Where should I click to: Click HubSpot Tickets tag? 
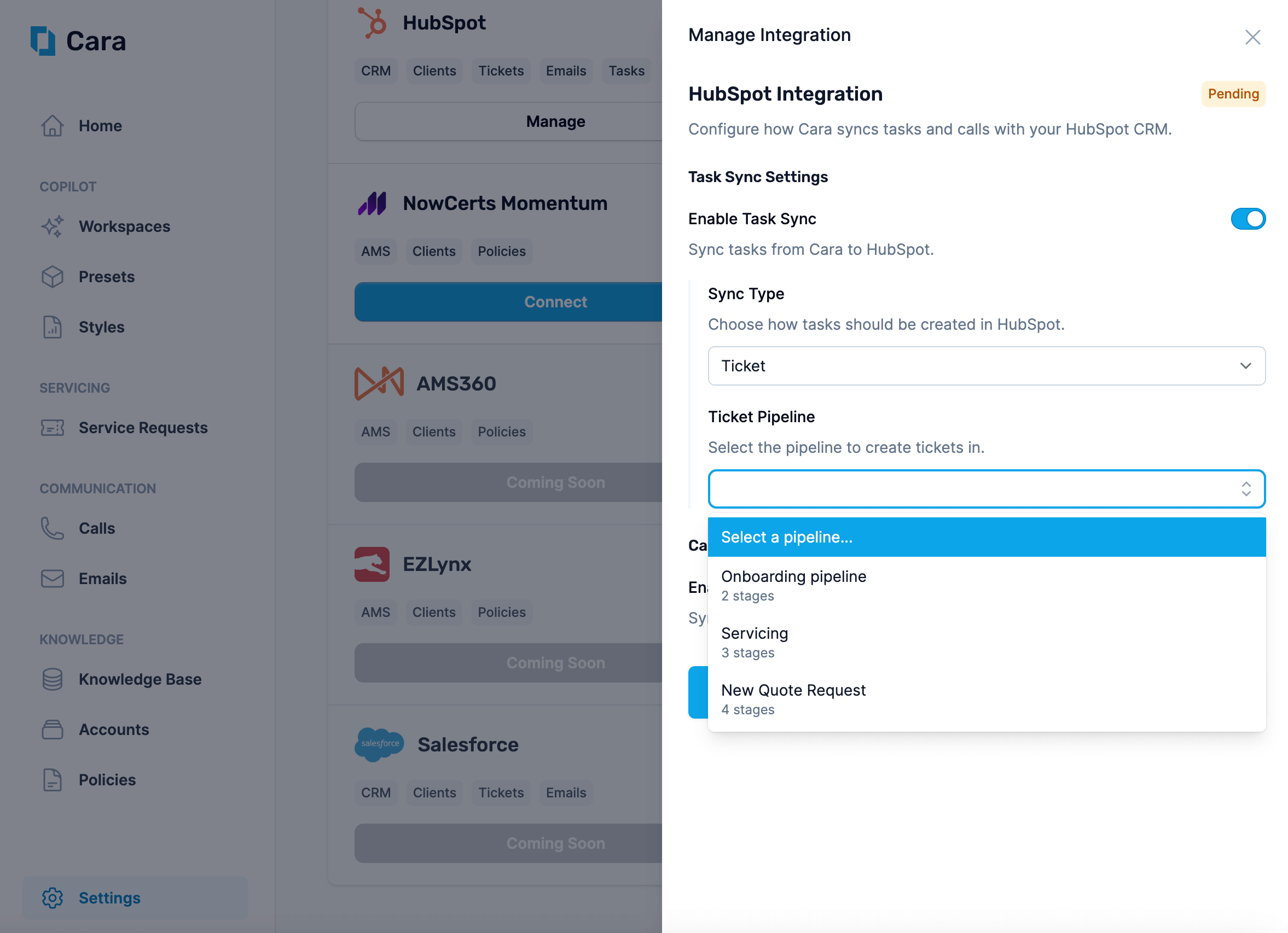501,71
